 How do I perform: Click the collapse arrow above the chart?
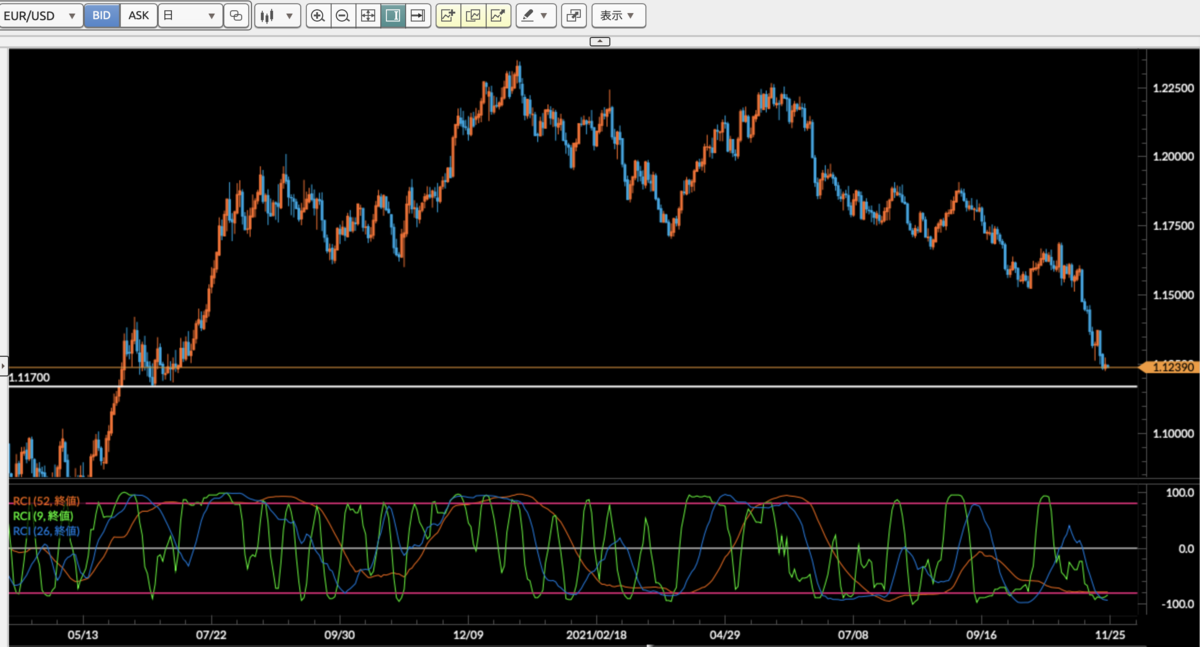(600, 41)
